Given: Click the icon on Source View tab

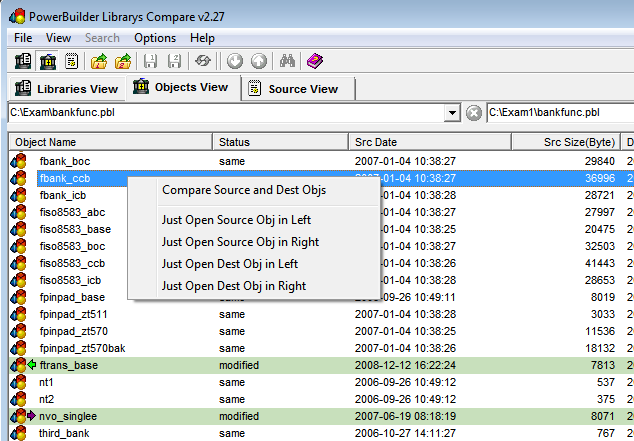Looking at the screenshot, I should [x=255, y=88].
